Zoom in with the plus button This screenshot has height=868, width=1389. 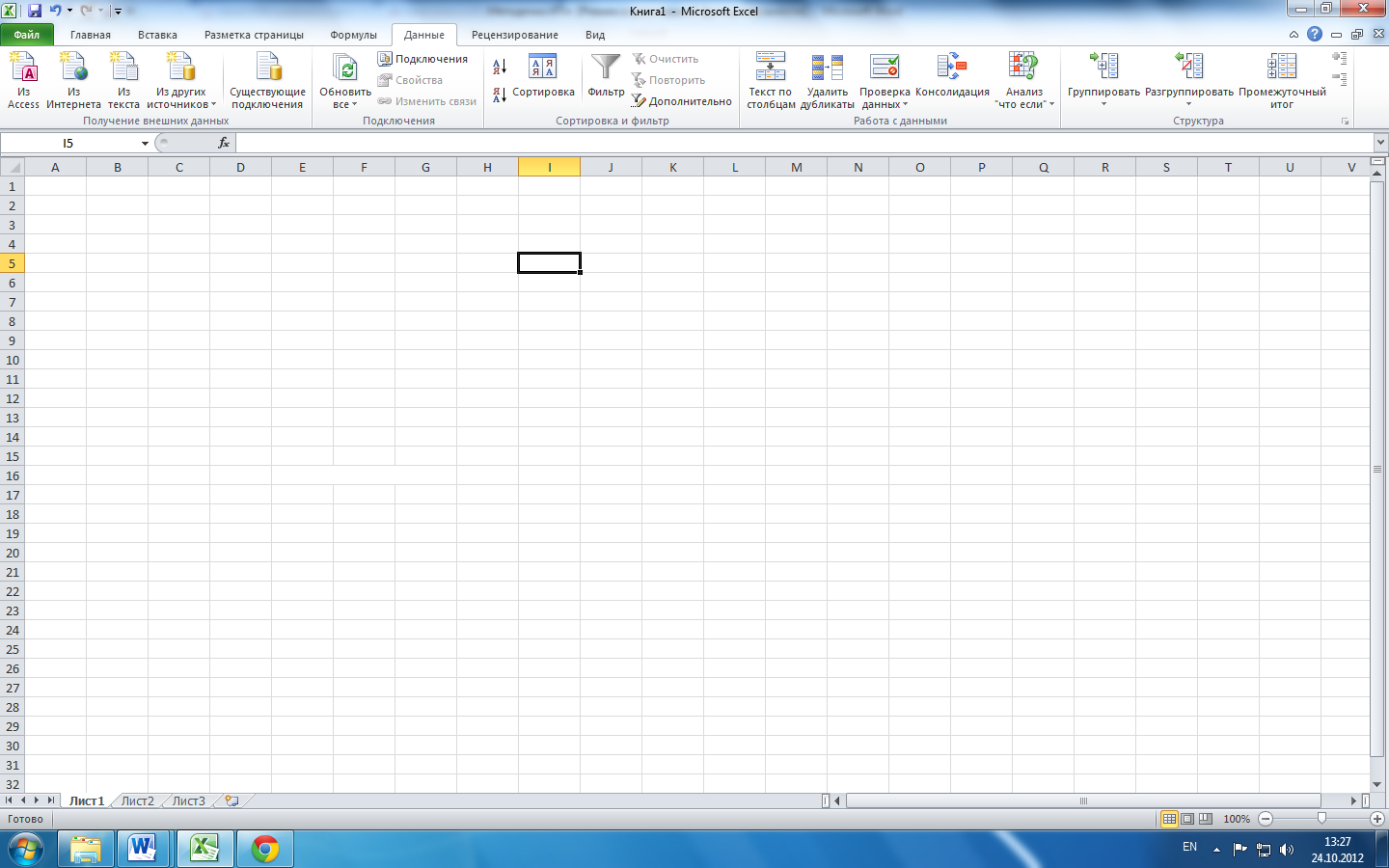[x=1377, y=819]
